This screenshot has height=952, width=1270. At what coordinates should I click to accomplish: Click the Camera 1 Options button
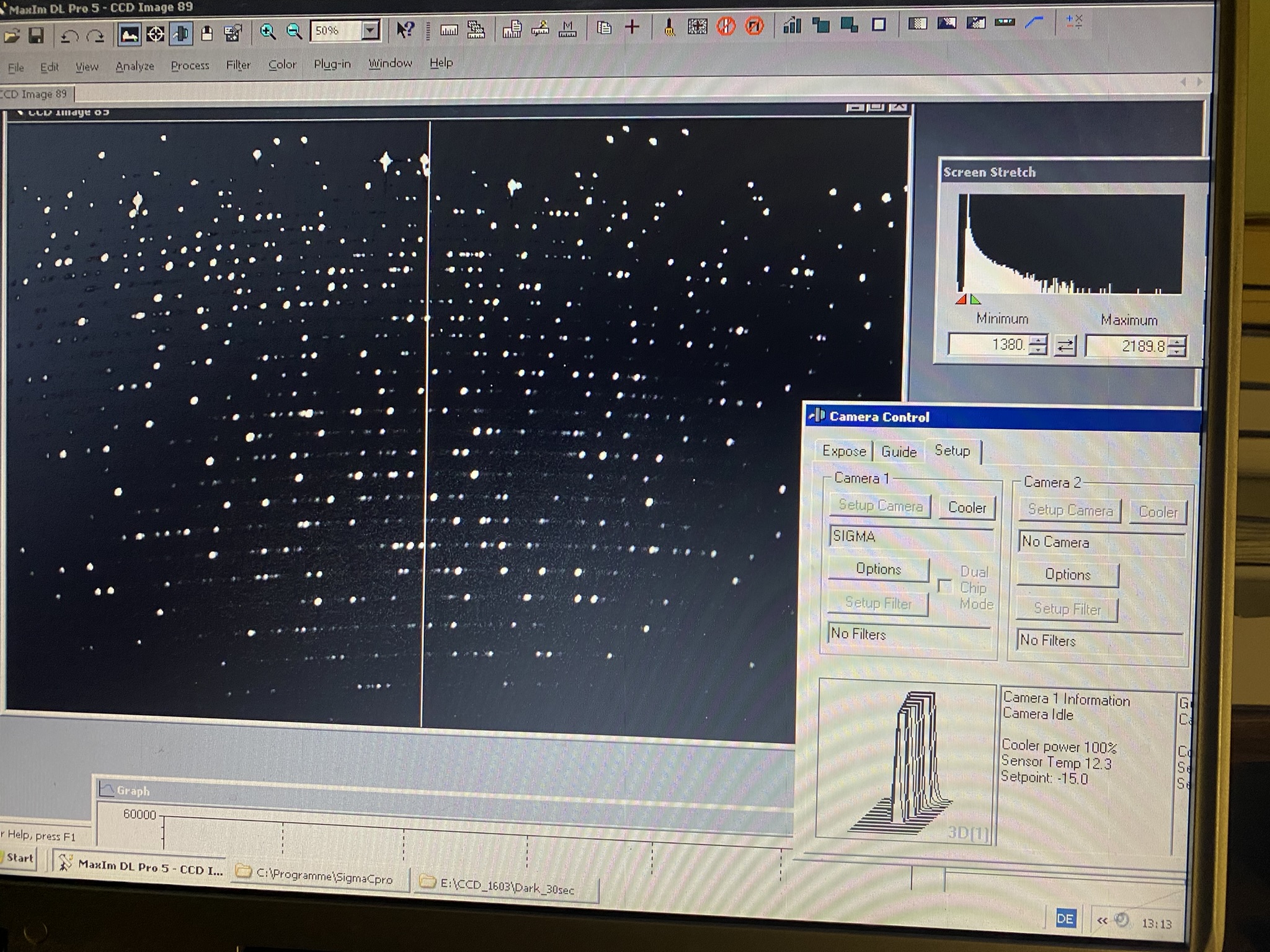coord(878,569)
